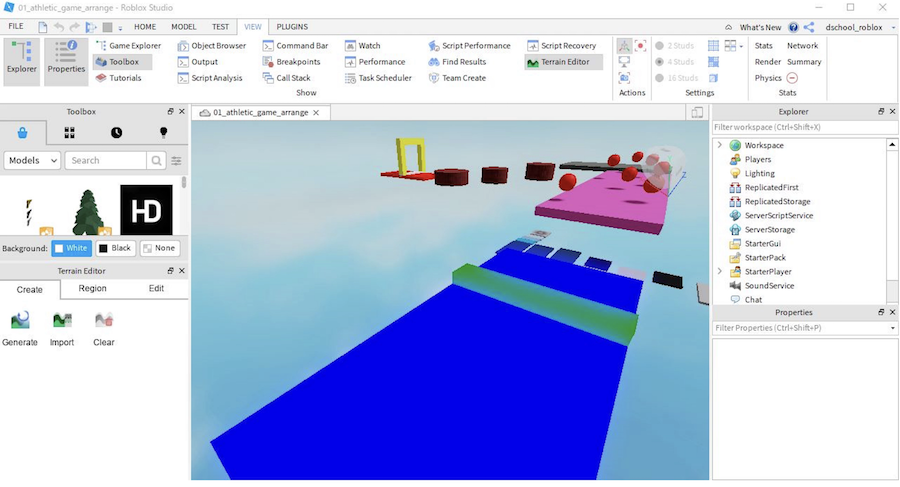Viewport: 900px width, 487px height.
Task: Select the pine tree model thumbnail
Action: (x=88, y=212)
